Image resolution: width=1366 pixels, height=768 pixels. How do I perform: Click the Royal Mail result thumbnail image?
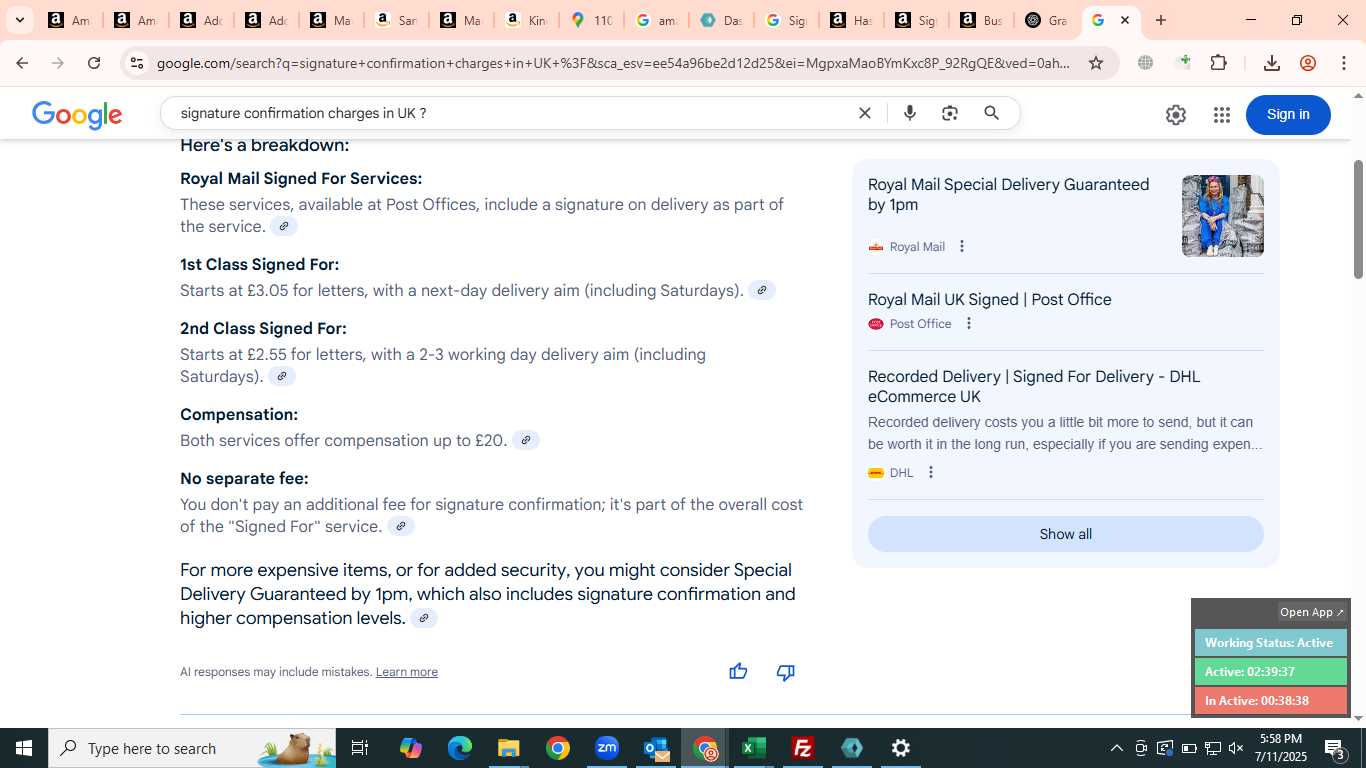click(1223, 216)
